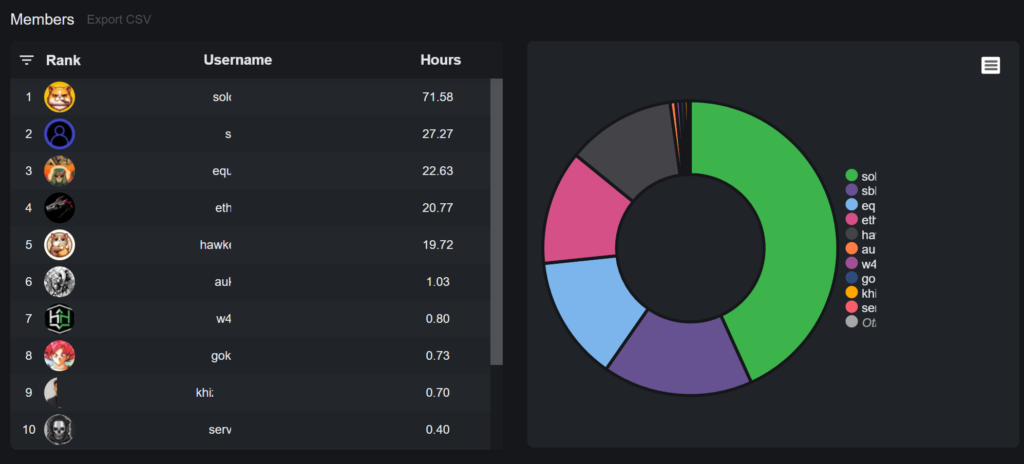Click the 19.72 hours value
This screenshot has height=464, width=1024.
[x=438, y=245]
